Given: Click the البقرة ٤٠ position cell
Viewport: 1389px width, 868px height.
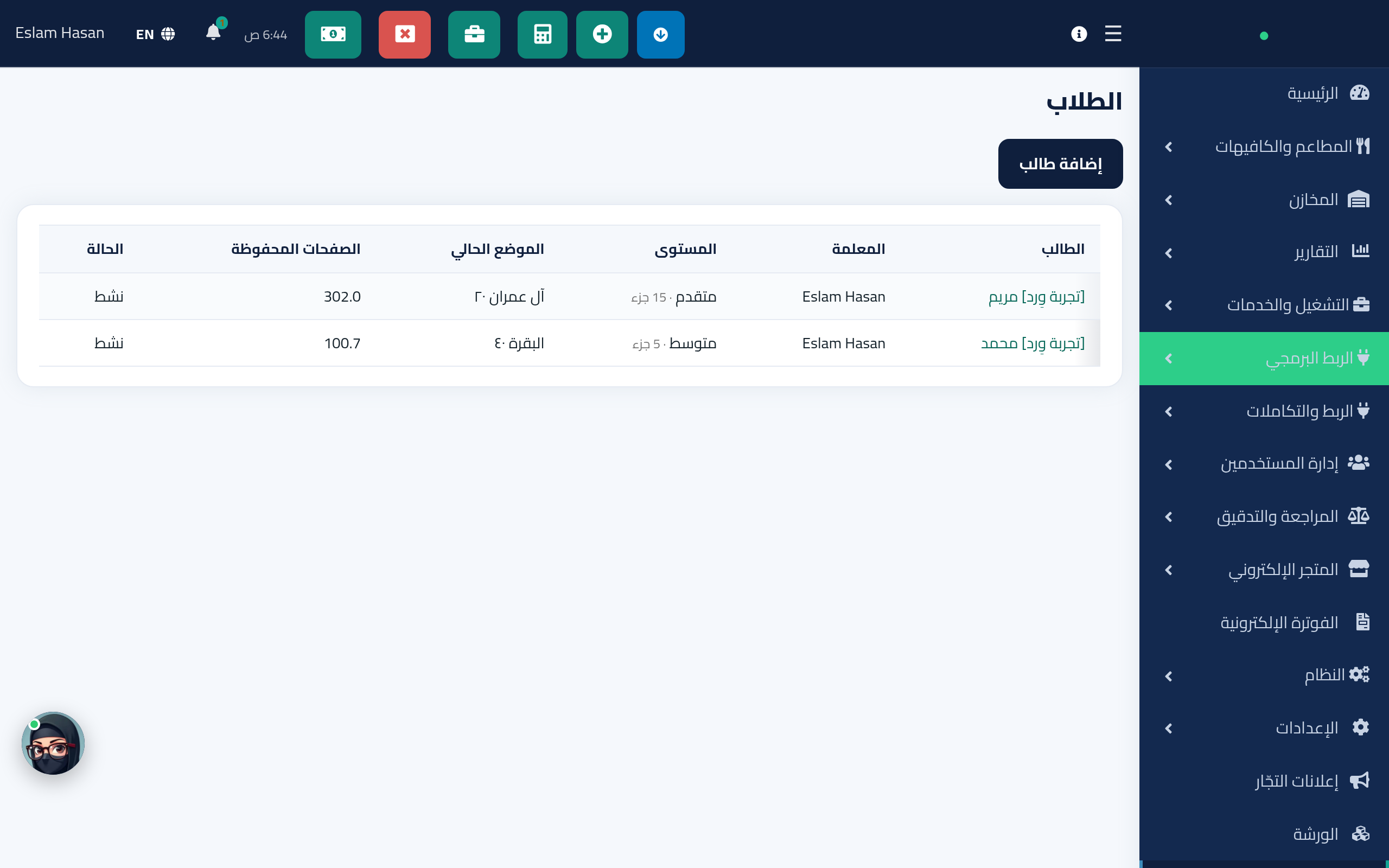Looking at the screenshot, I should pos(519,343).
